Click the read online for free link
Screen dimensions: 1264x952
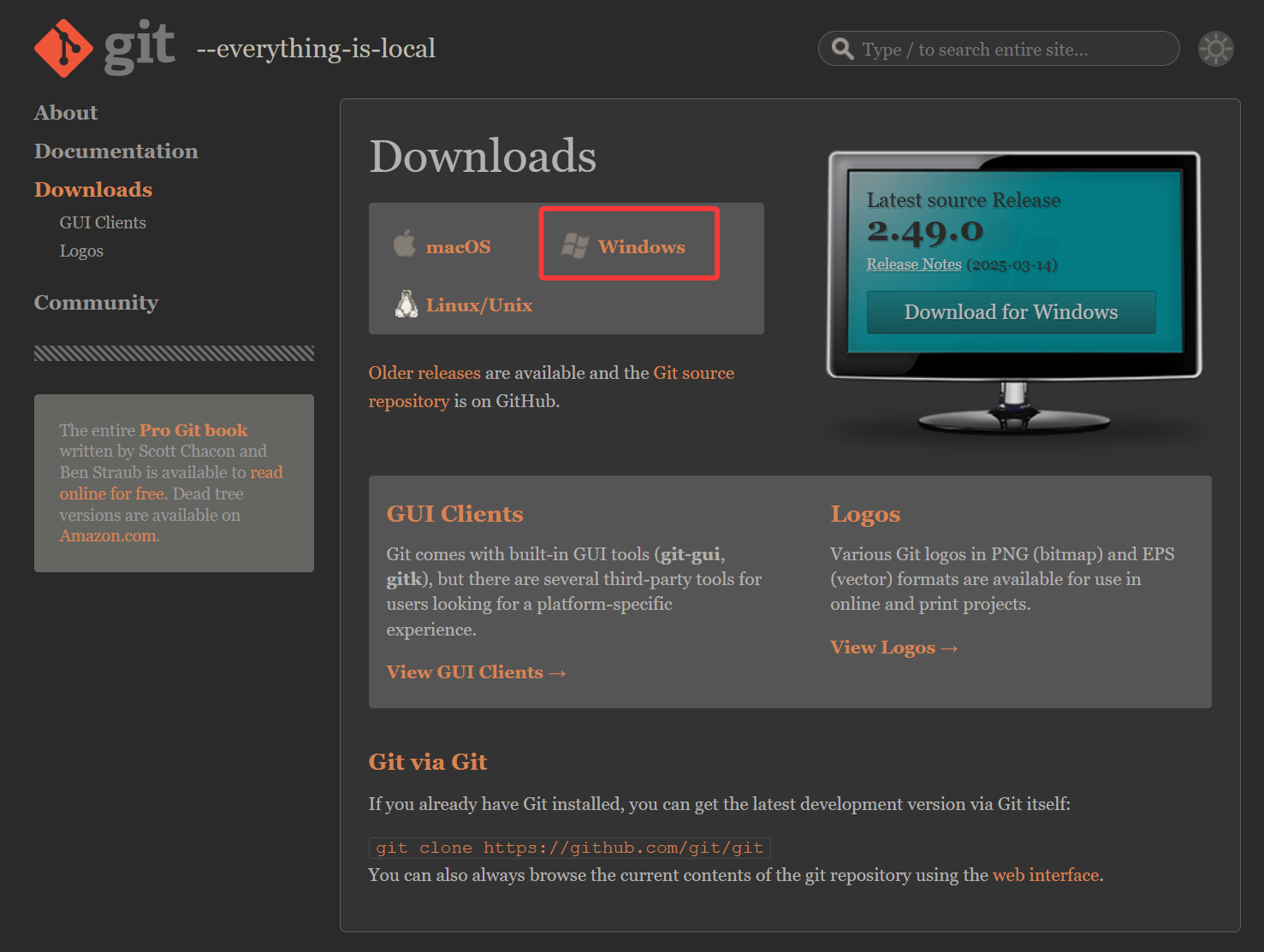171,483
